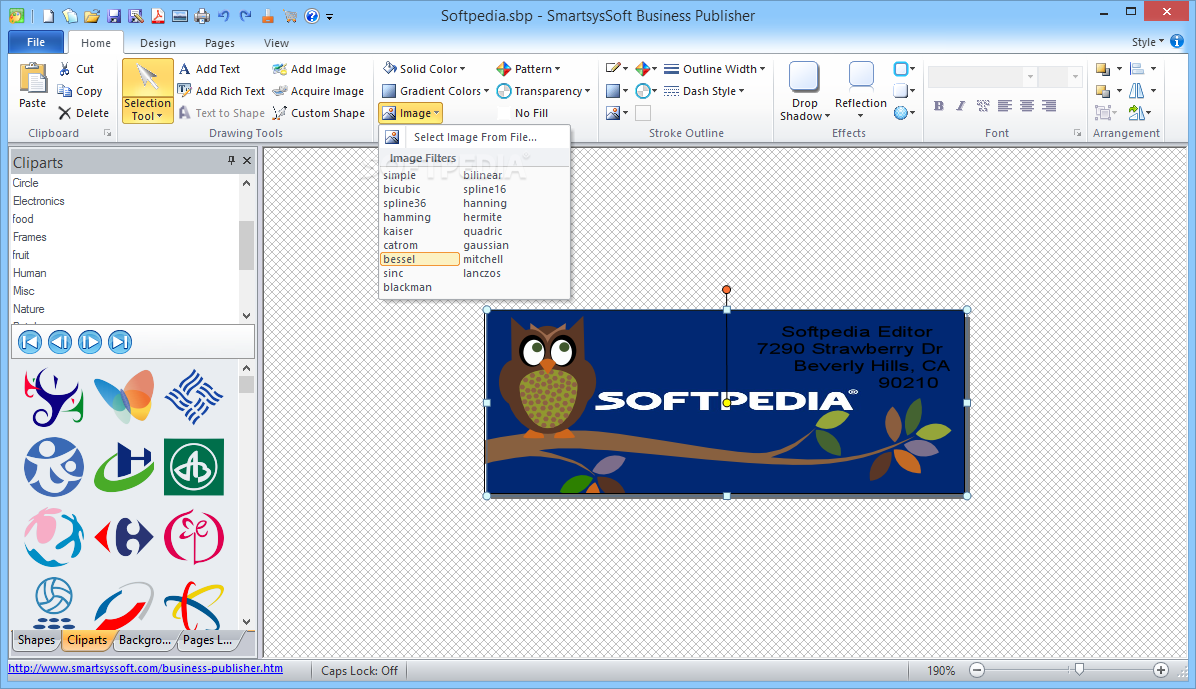Open the smartsyssoft.com business-publisher link
The image size is (1196, 689).
click(x=146, y=668)
